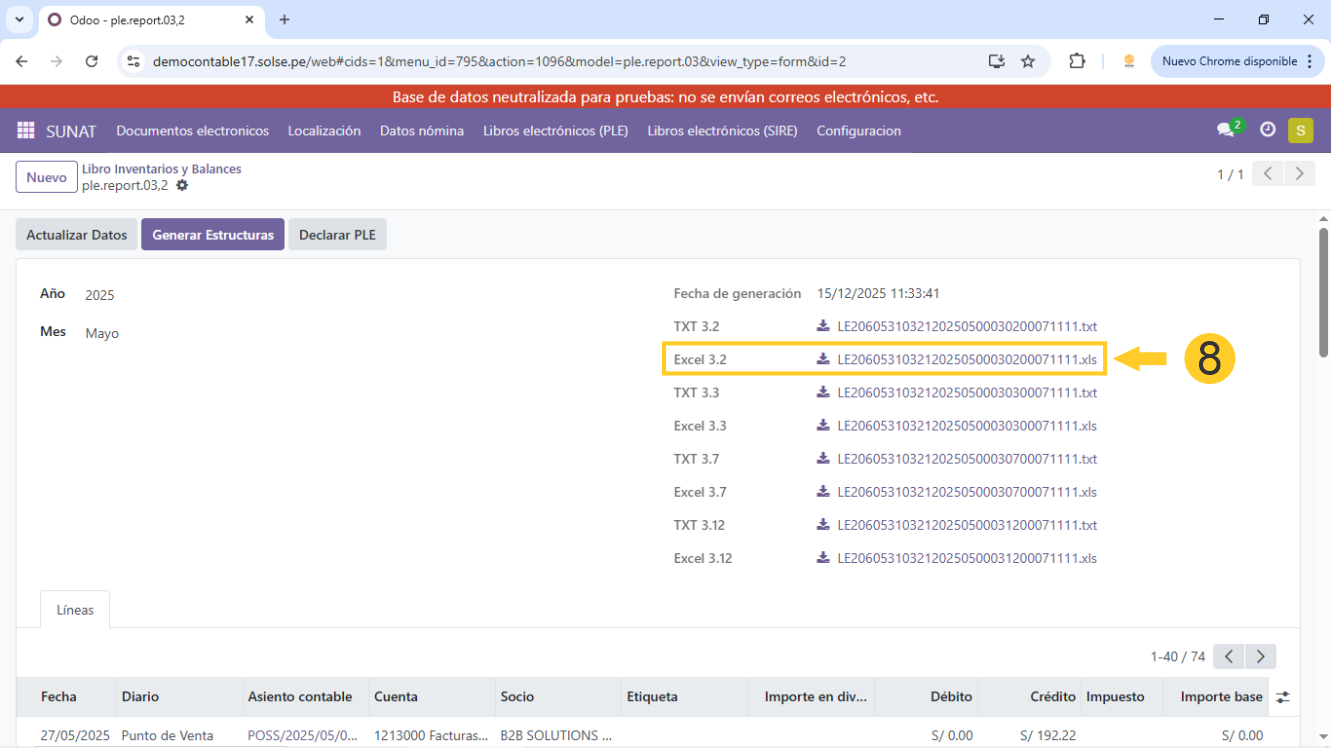Download the TXT 3.2 file
The height and width of the screenshot is (748, 1331).
[966, 327]
